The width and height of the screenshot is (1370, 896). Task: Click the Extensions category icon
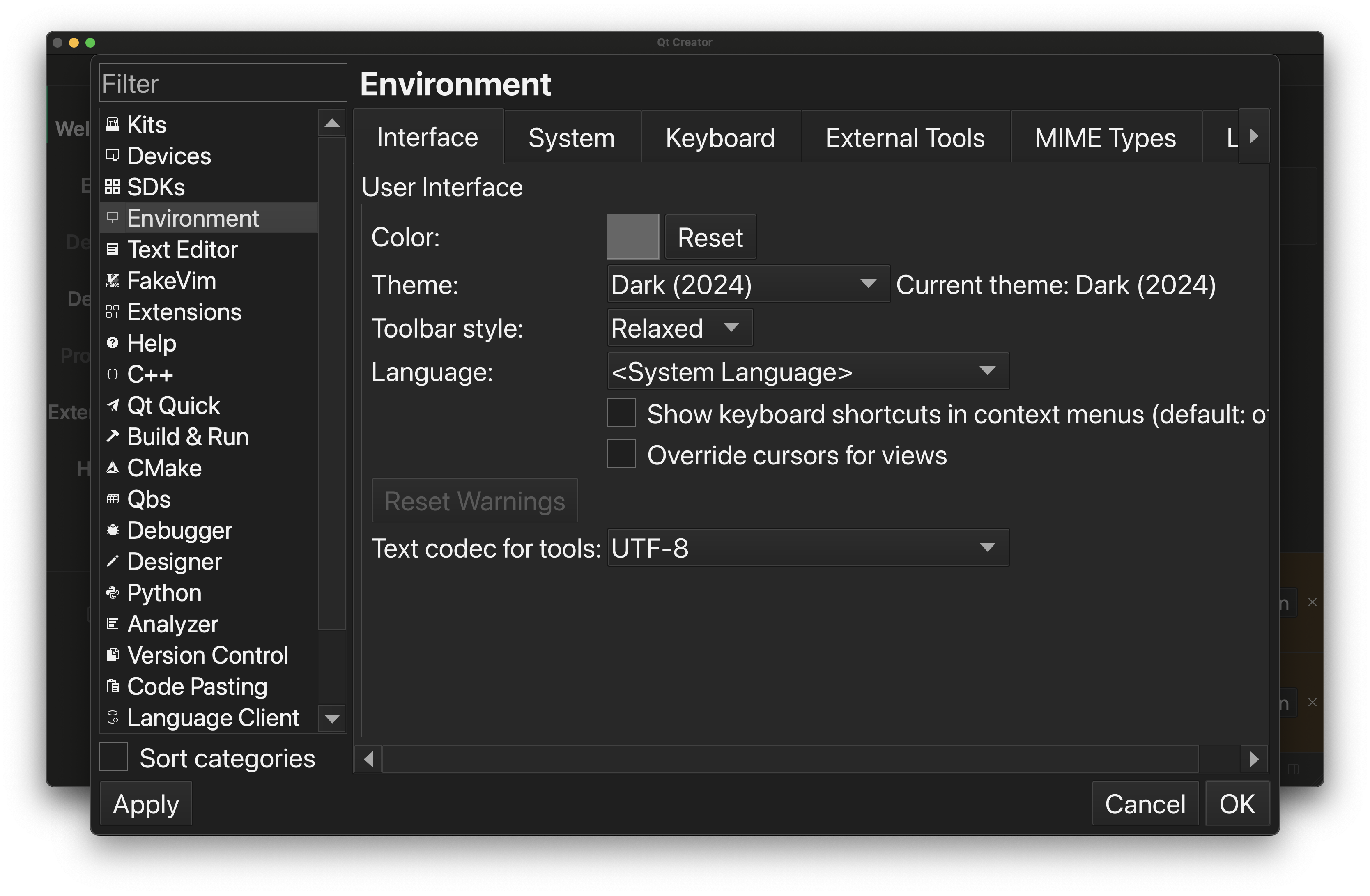[x=113, y=312]
